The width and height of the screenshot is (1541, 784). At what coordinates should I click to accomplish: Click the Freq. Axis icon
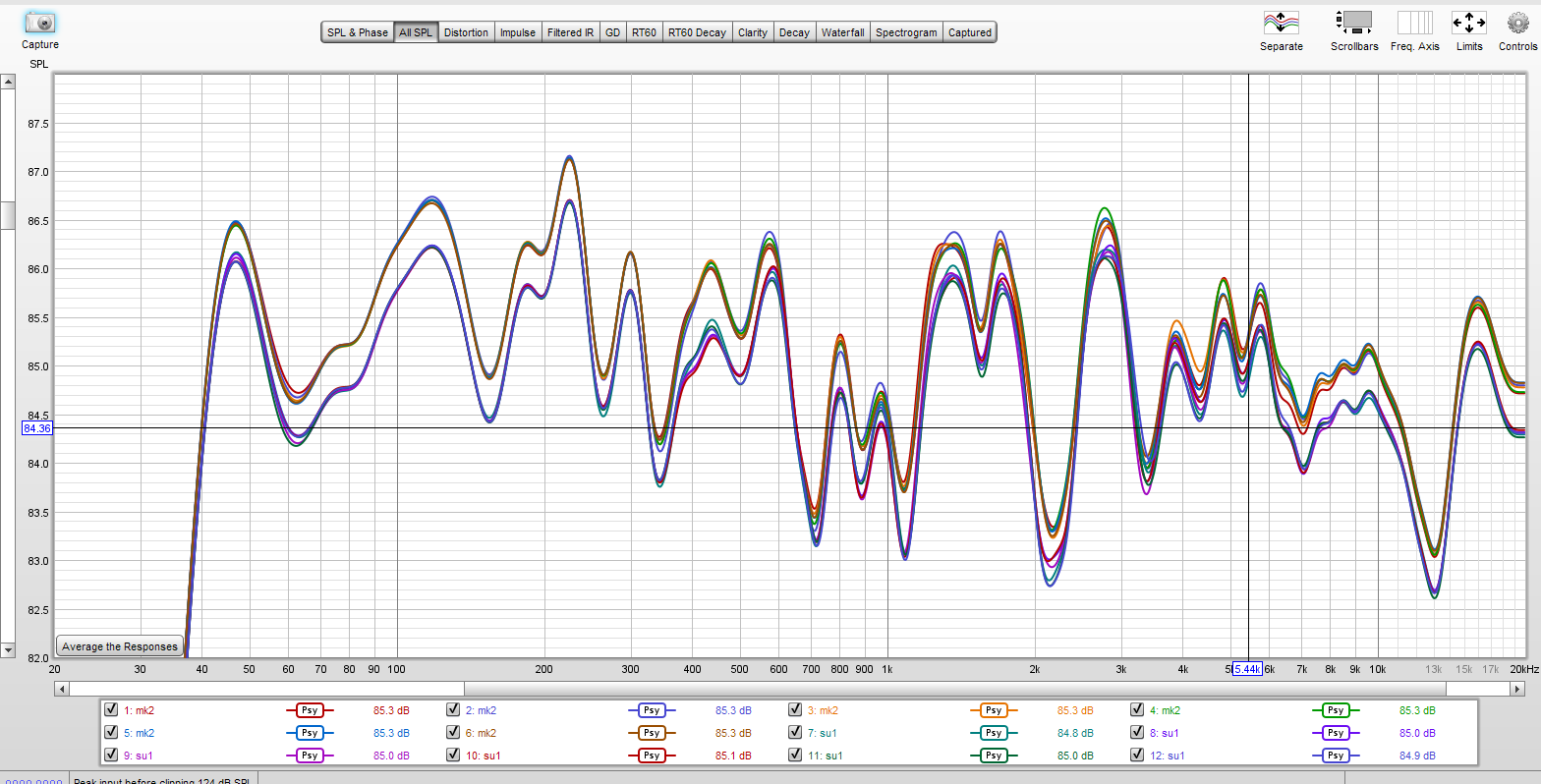pos(1415,23)
